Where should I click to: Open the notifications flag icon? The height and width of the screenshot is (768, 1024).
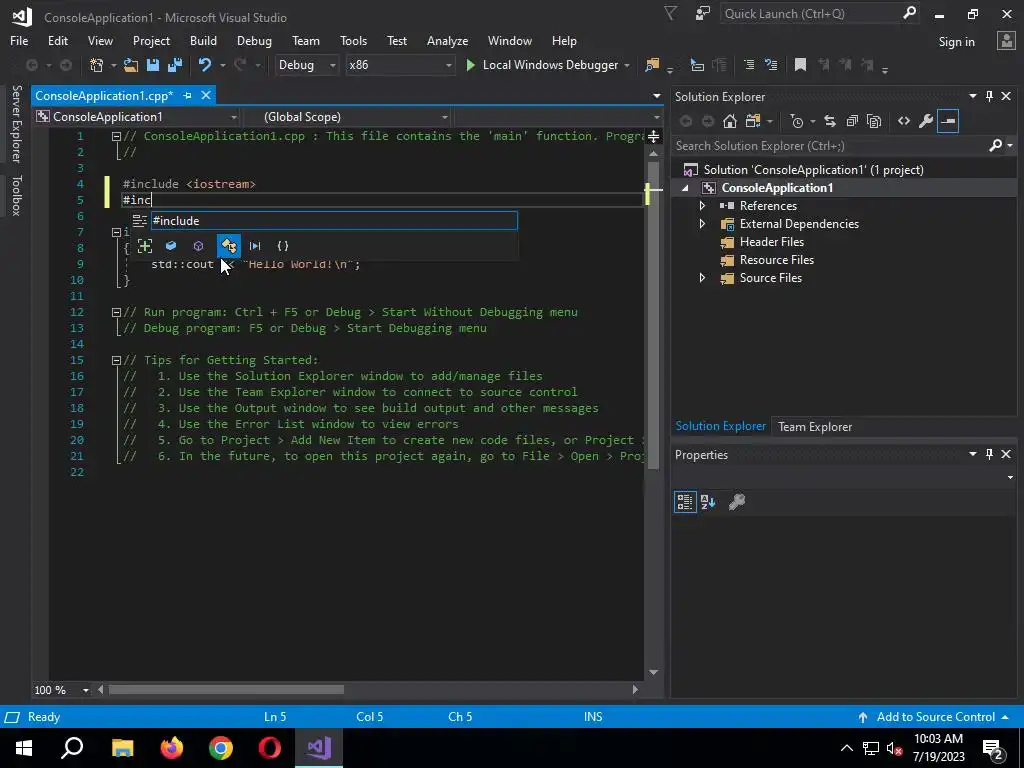click(x=670, y=14)
